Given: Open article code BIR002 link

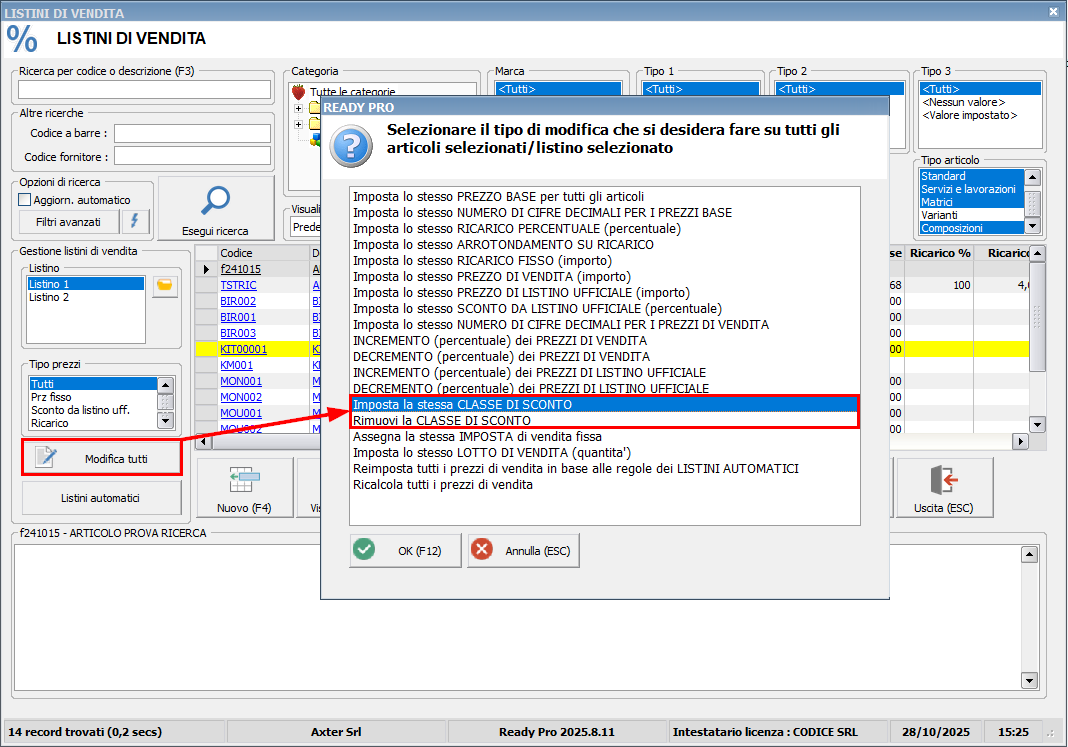Looking at the screenshot, I should [238, 301].
